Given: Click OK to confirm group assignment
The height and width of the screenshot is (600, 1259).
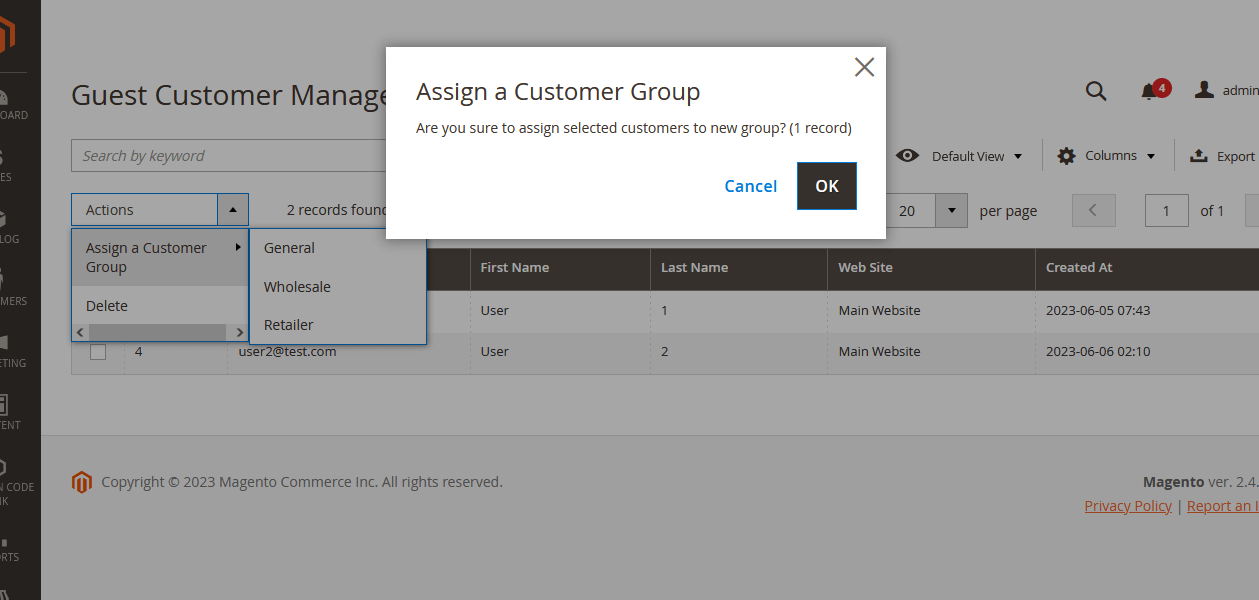Looking at the screenshot, I should (826, 186).
